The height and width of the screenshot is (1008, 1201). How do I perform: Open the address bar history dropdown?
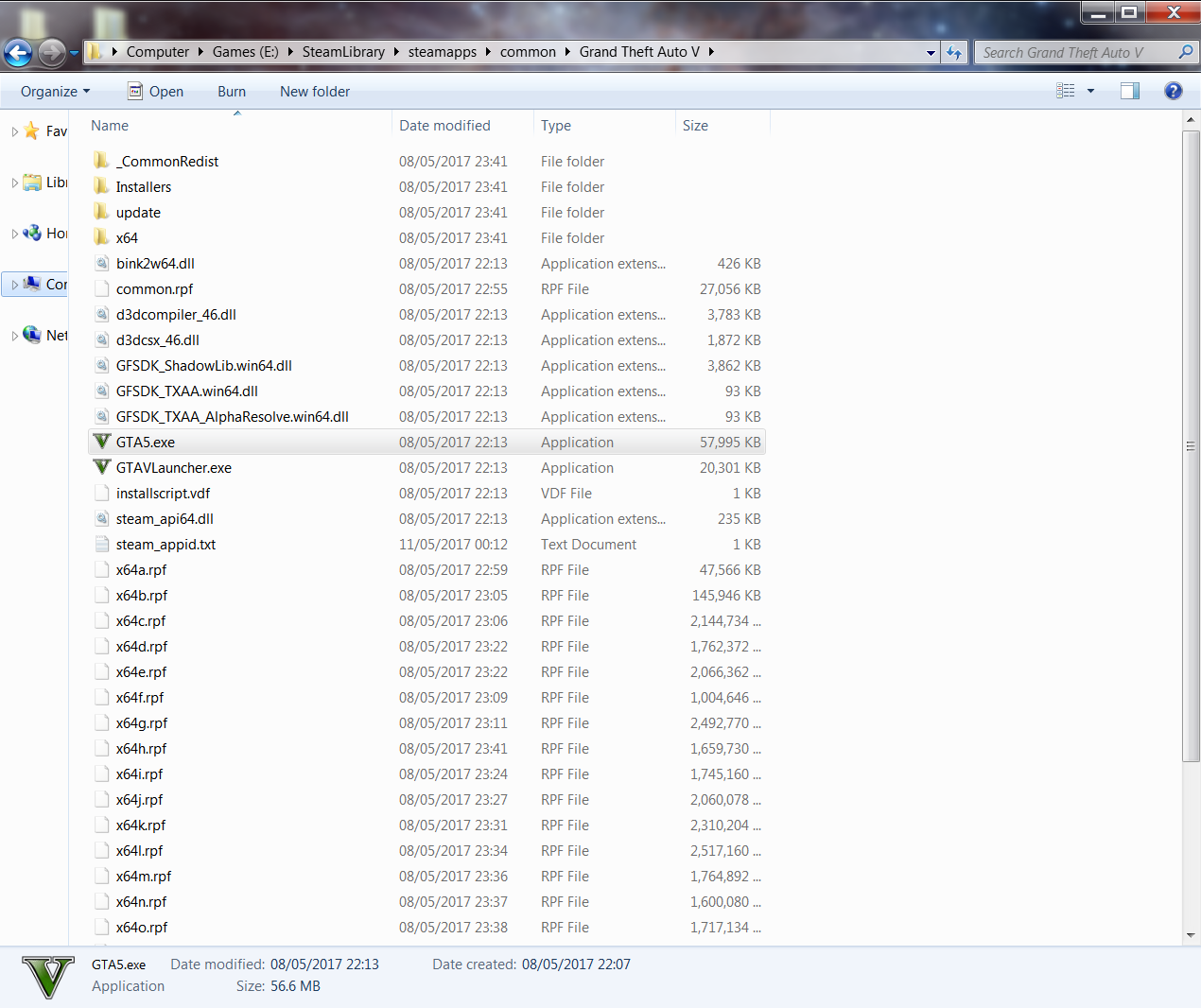pos(931,53)
